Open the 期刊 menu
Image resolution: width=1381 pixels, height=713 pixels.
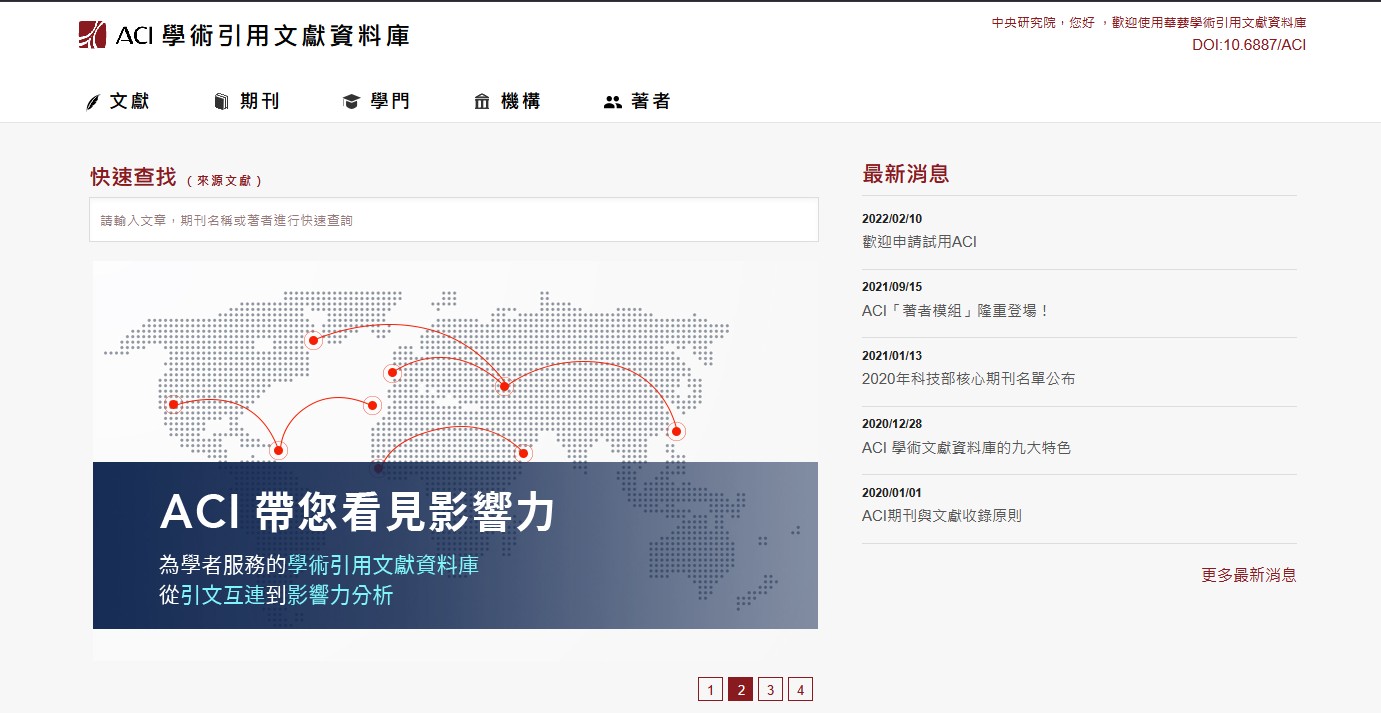point(260,101)
